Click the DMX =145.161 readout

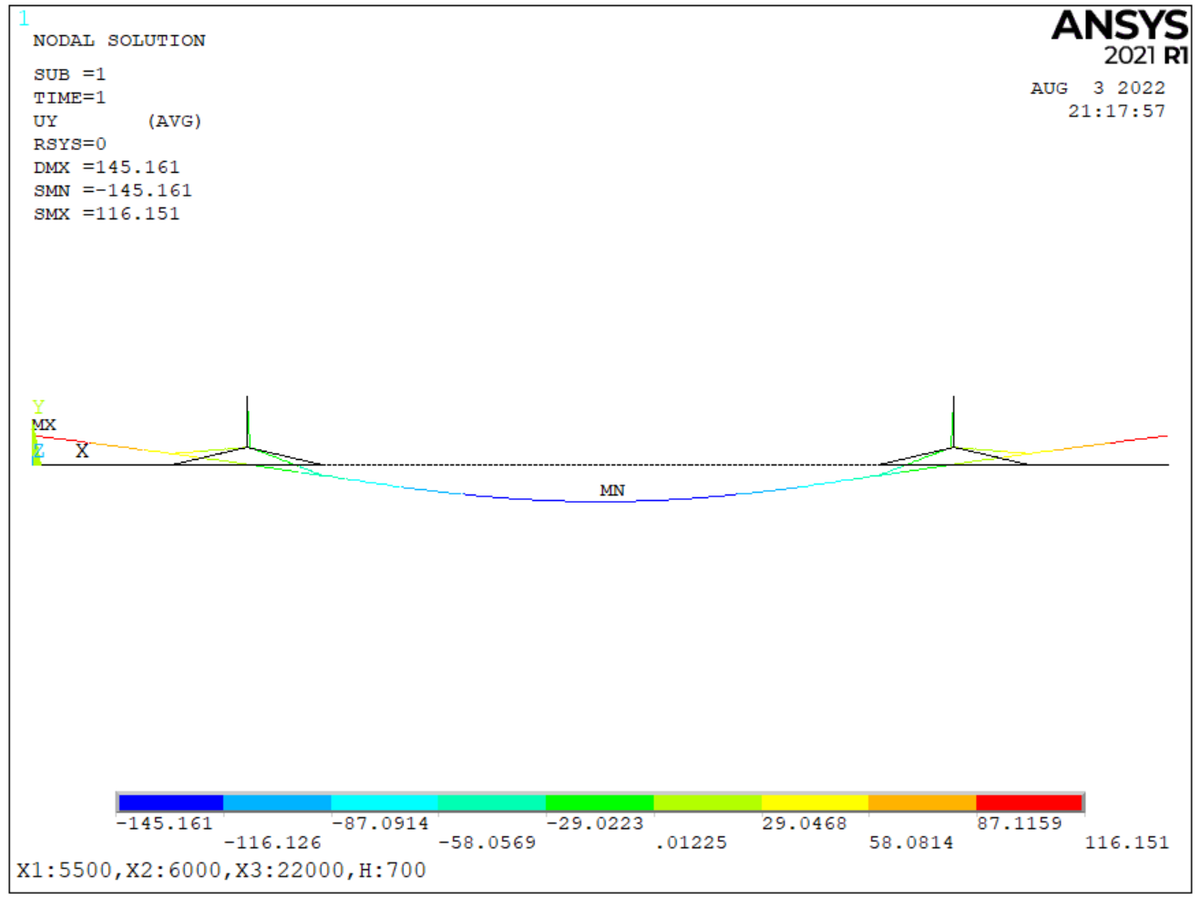[x=106, y=167]
